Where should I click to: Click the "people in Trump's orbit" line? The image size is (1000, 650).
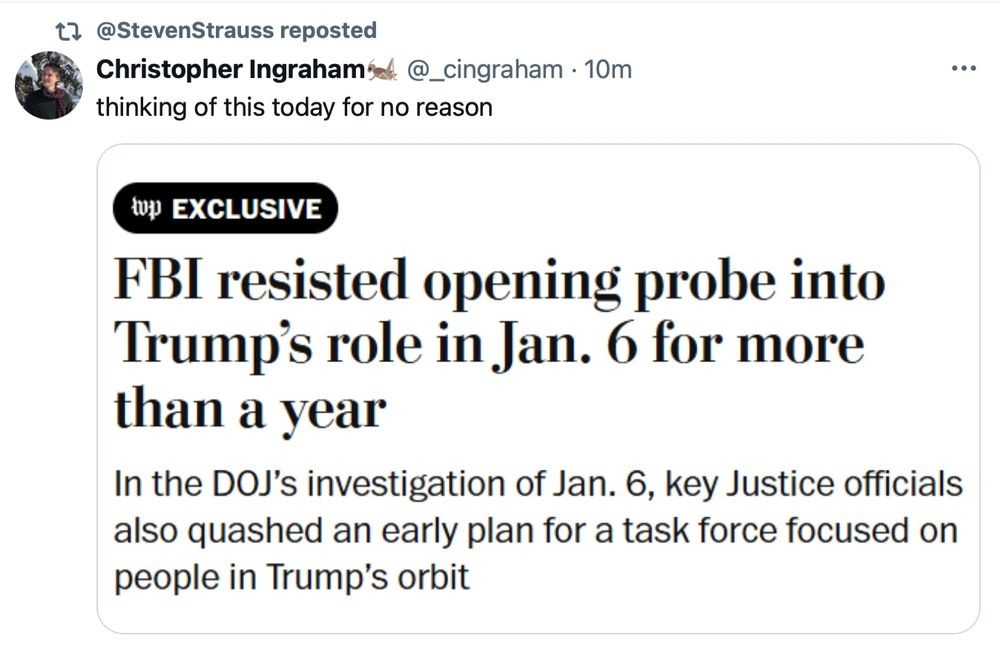(291, 577)
